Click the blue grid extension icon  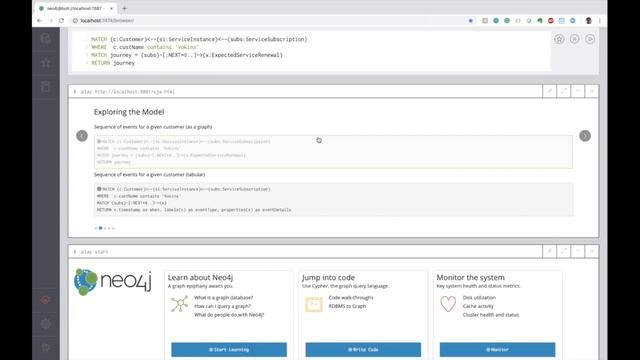tap(562, 20)
